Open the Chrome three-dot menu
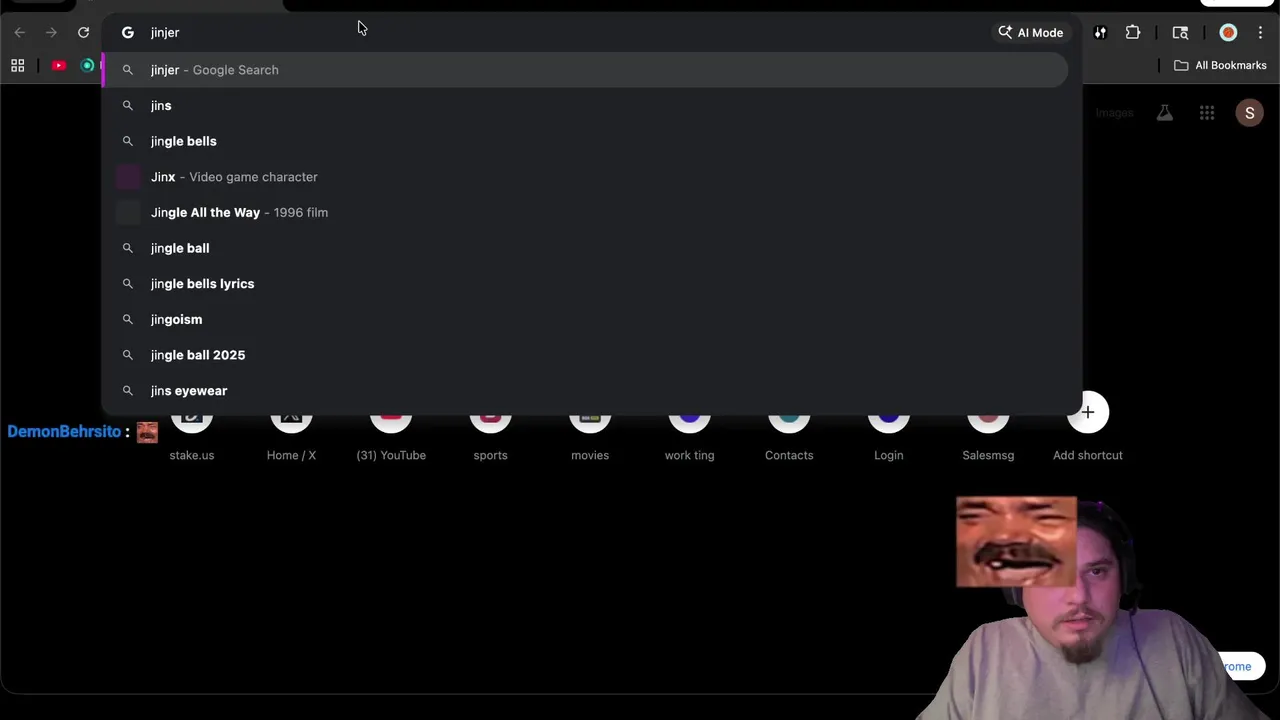 click(1260, 33)
